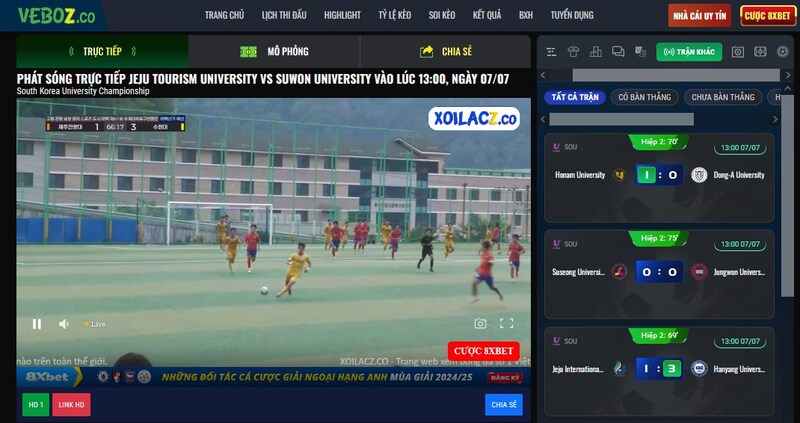Open the BXH menu item
Screen dimensions: 800x423
click(x=526, y=15)
